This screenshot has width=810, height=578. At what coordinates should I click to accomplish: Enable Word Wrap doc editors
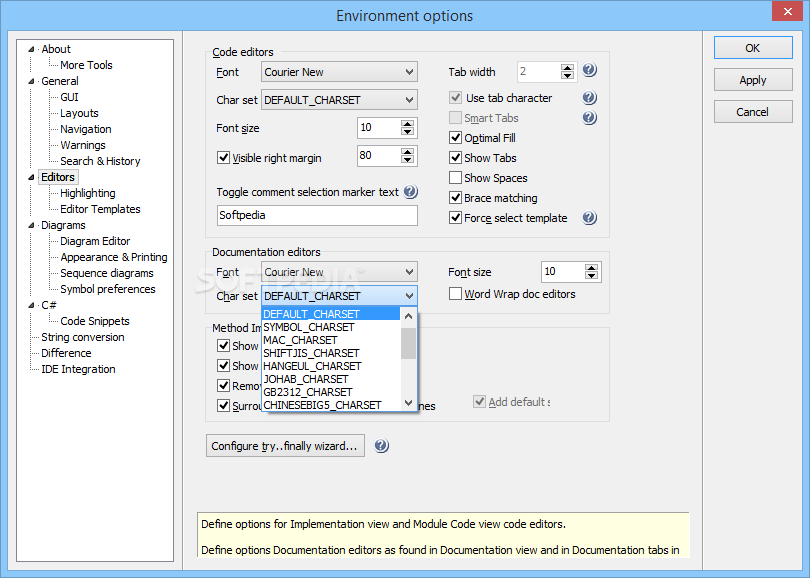456,294
